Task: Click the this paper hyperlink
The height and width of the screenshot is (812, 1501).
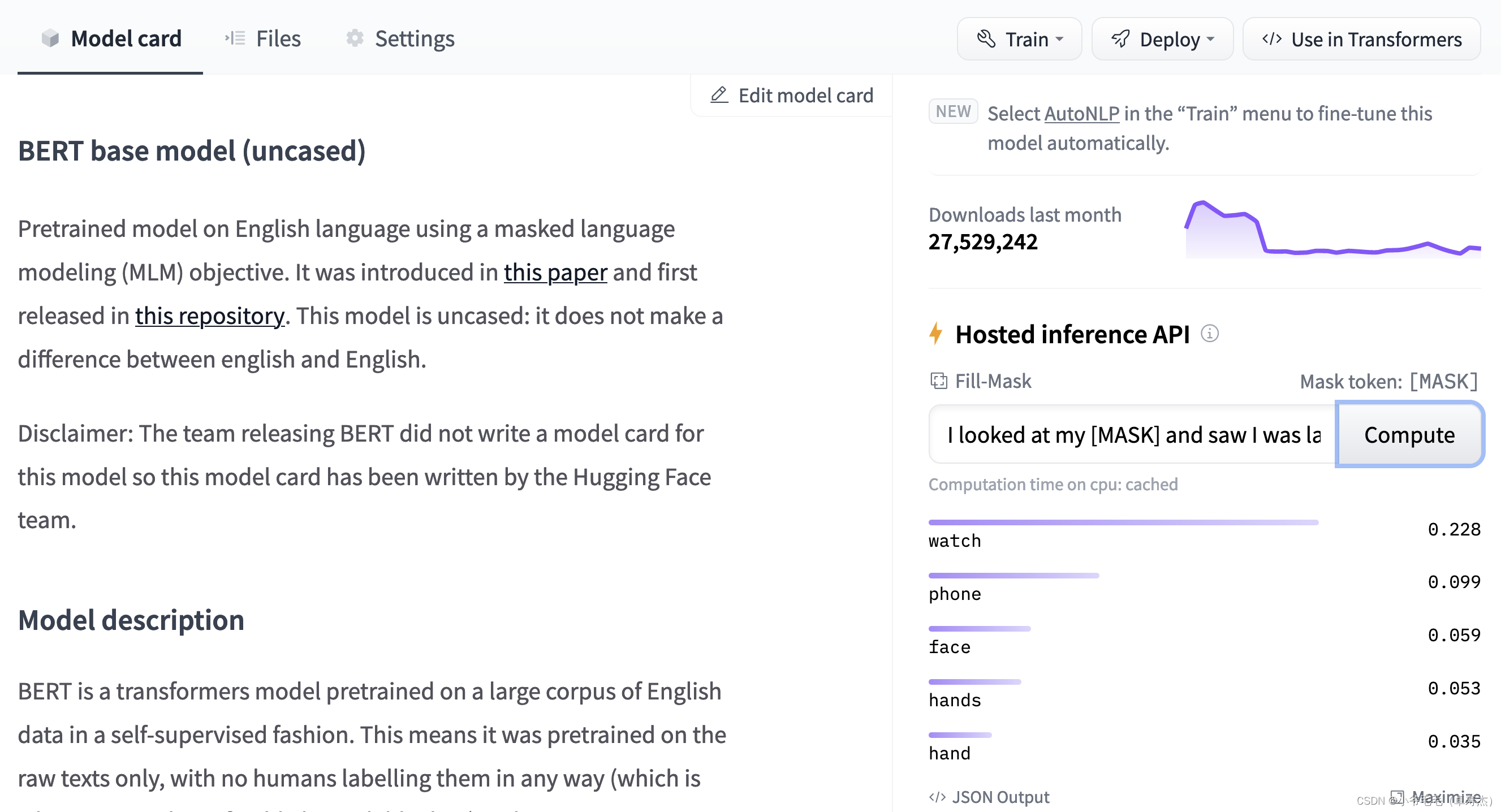Action: tap(555, 271)
